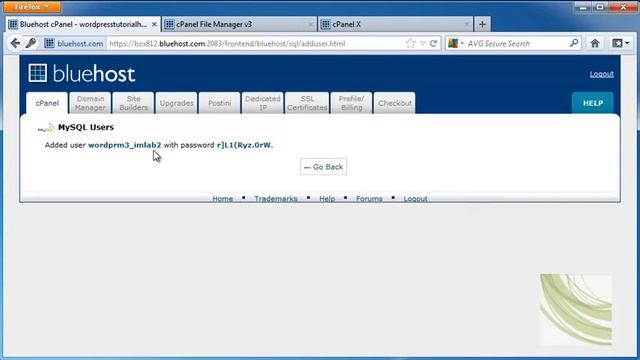Screen dimensions: 640x360
Task: Click the HELP button
Action: click(x=593, y=103)
